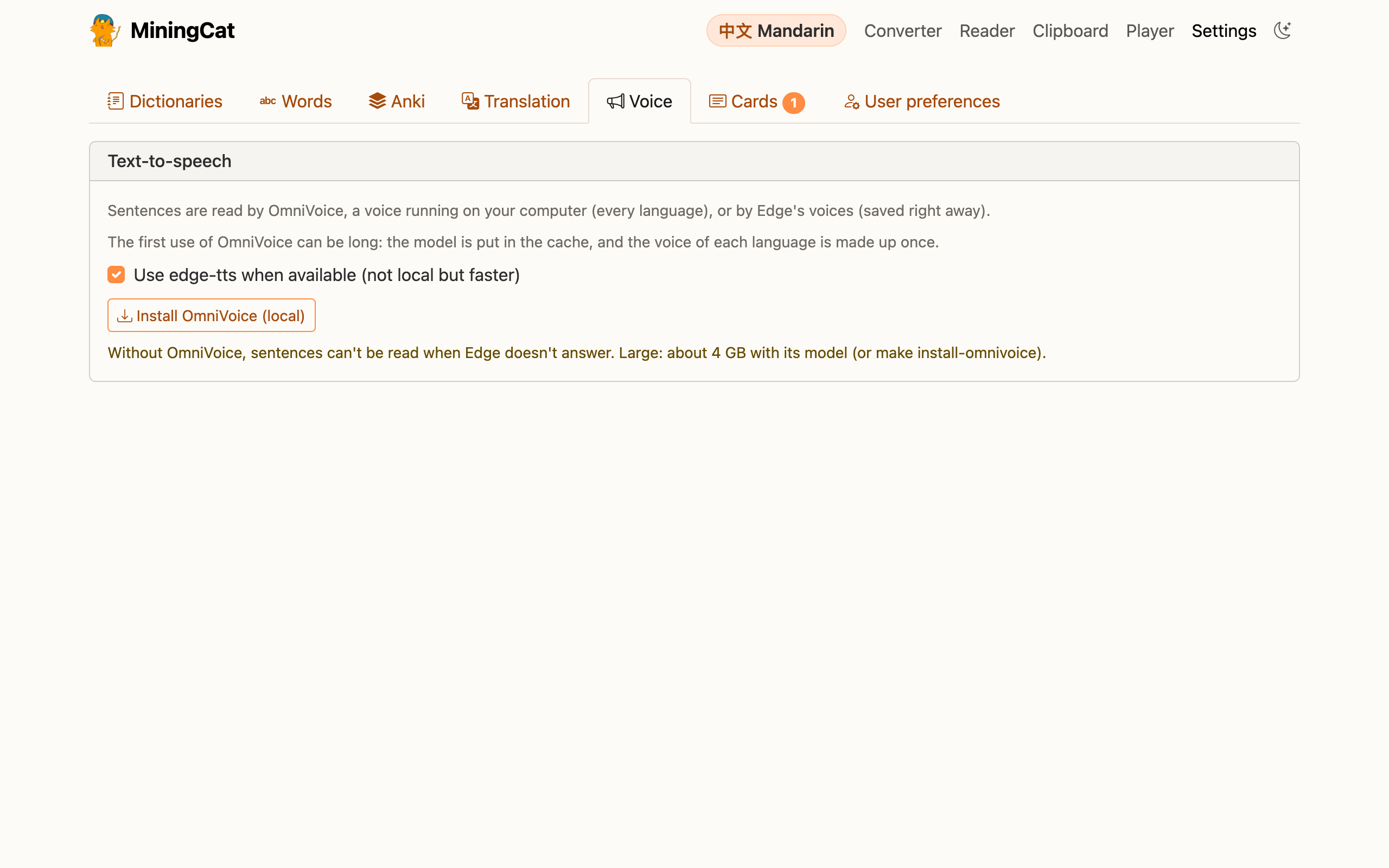This screenshot has width=1389, height=868.
Task: Click the 'Sentences are read by OmniVoice' text
Action: coord(549,210)
